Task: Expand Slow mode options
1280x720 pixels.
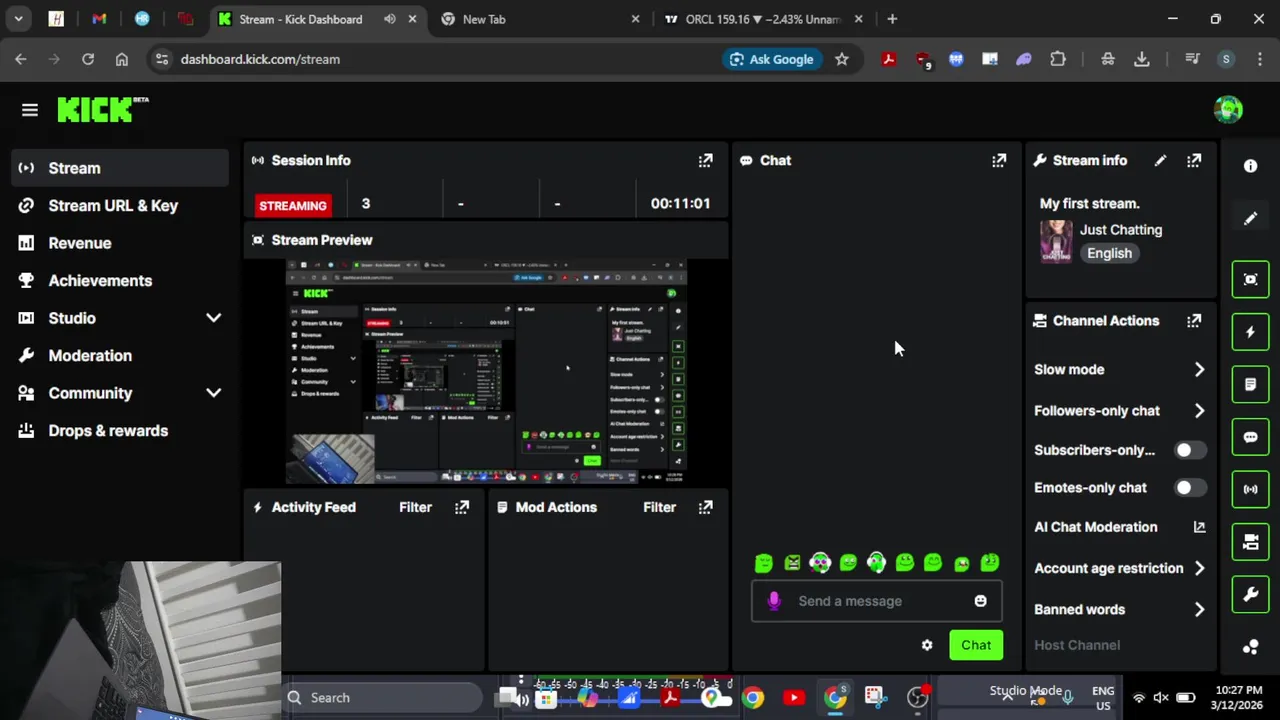Action: [x=1199, y=370]
